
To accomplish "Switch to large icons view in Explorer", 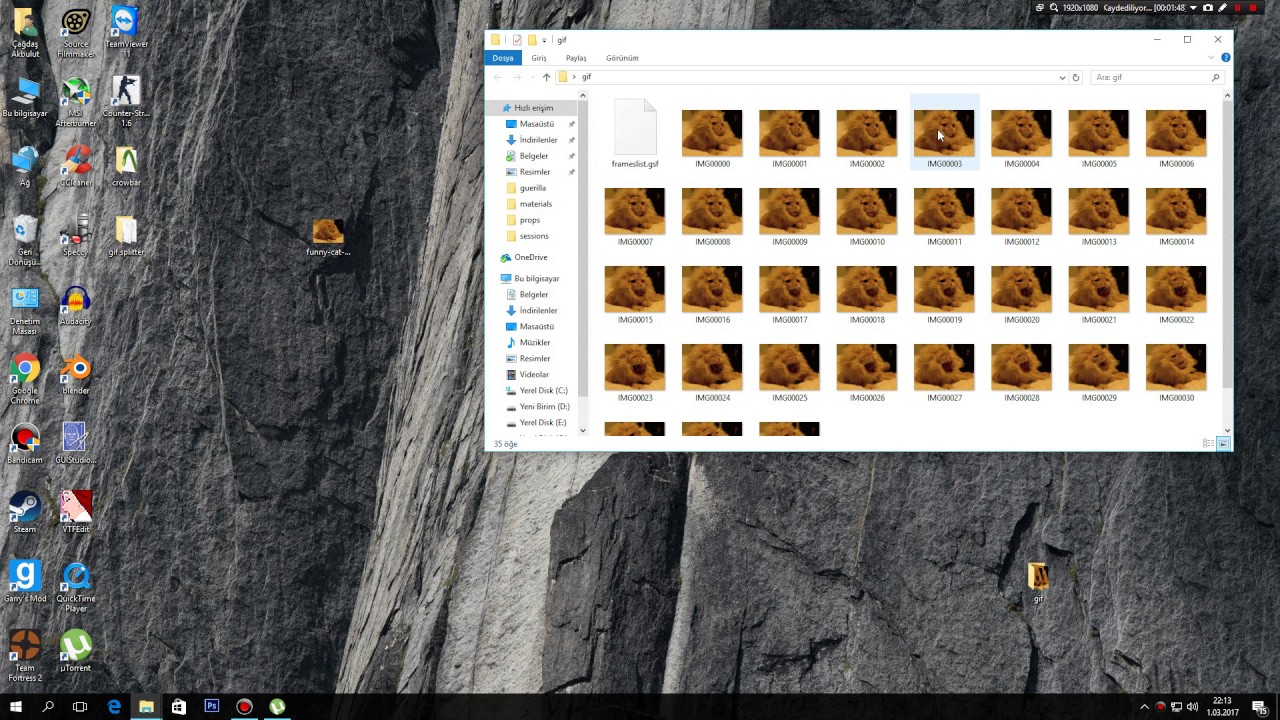I will point(1223,443).
